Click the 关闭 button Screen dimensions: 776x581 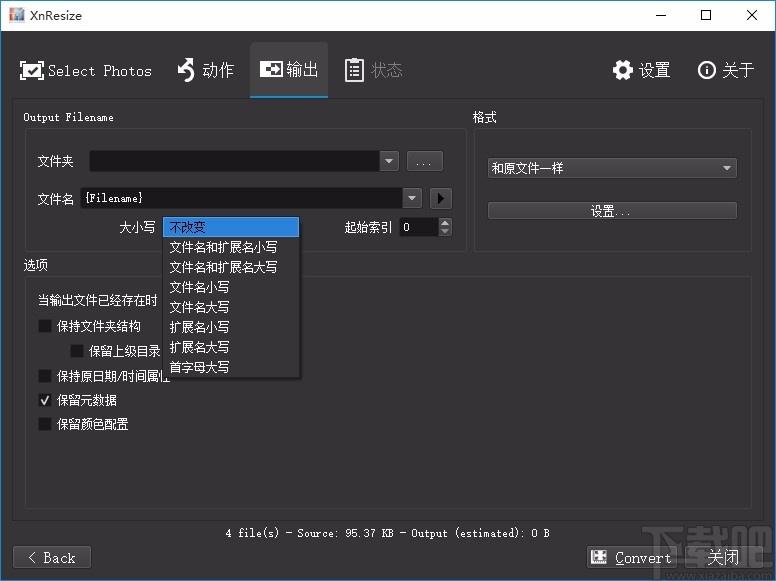tap(723, 558)
